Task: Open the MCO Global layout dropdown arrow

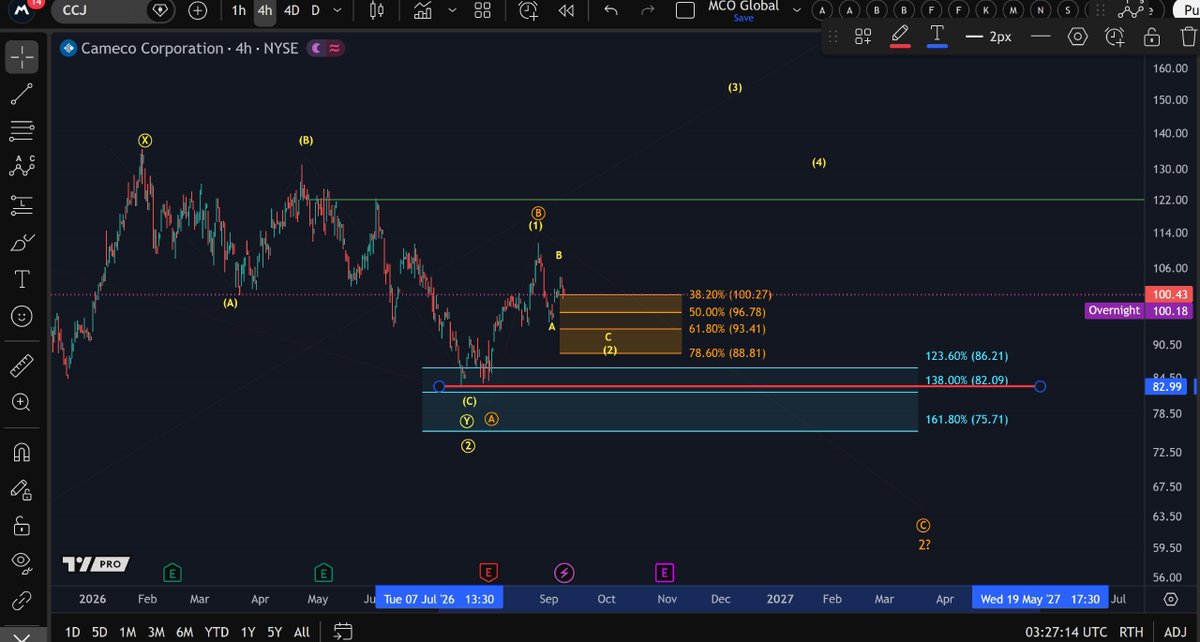Action: point(798,11)
